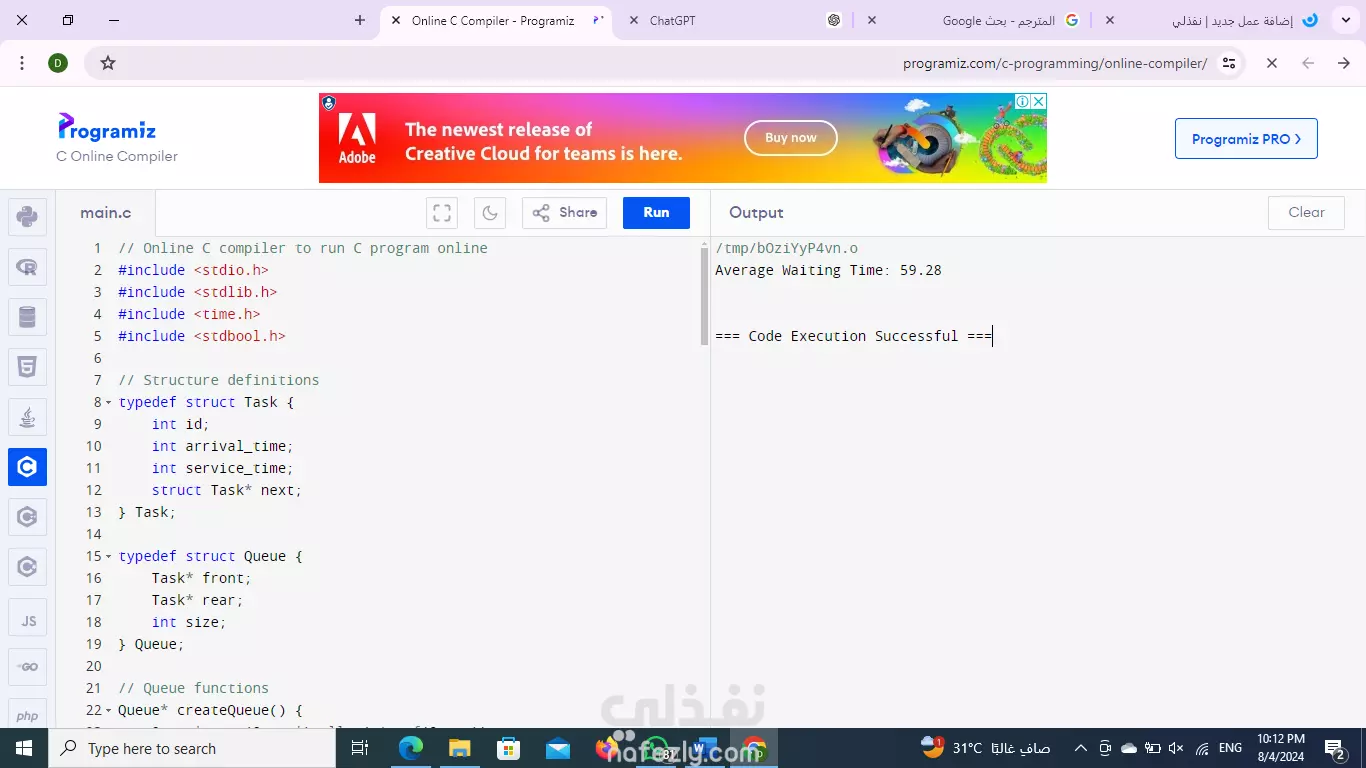Image resolution: width=1366 pixels, height=768 pixels.
Task: Open Task View on taskbar
Action: click(360, 748)
